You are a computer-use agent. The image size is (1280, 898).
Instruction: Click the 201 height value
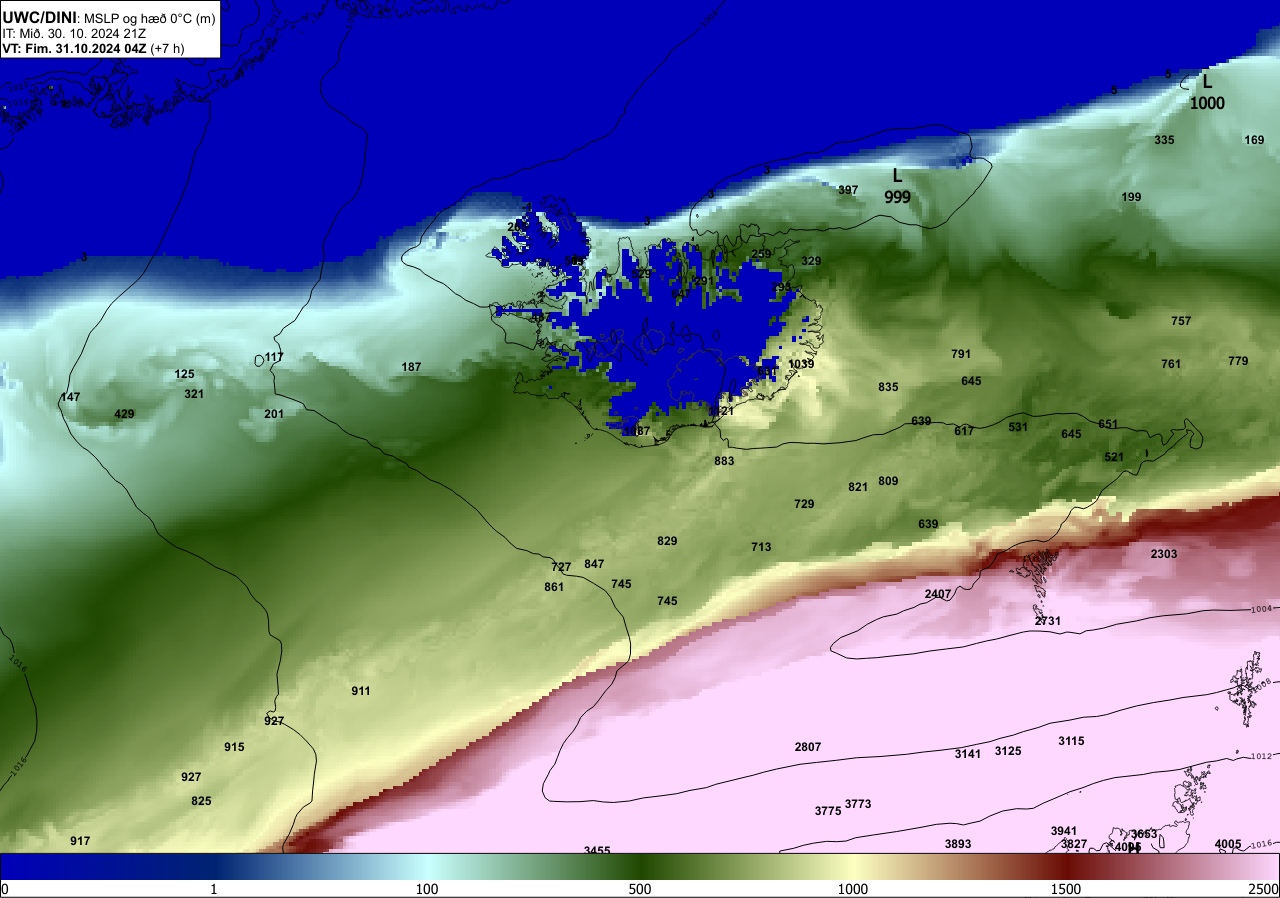click(x=274, y=414)
